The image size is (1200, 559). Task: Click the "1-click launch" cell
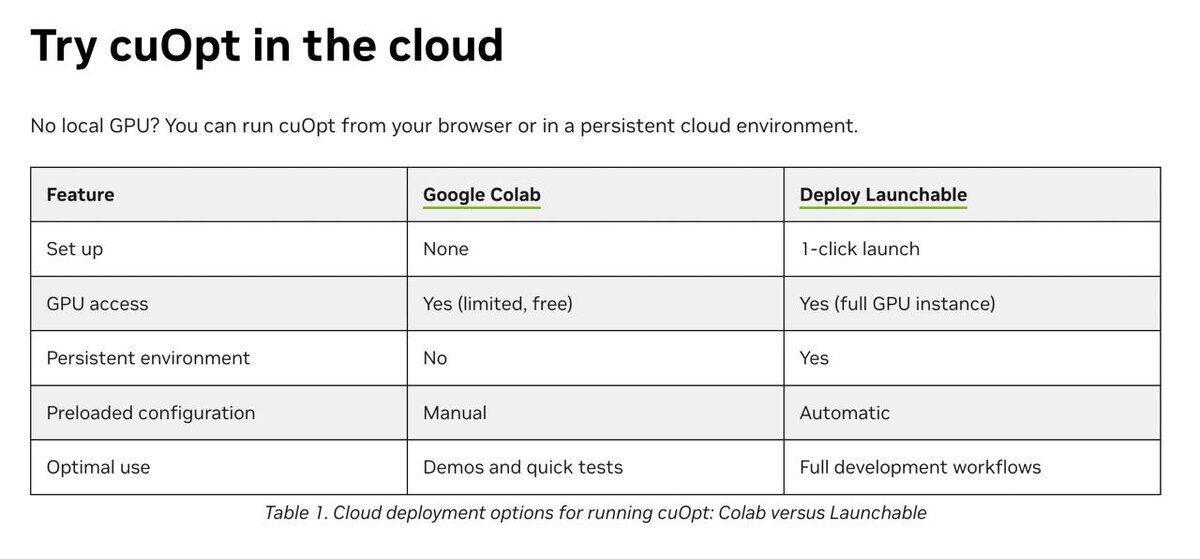pyautogui.click(x=859, y=249)
